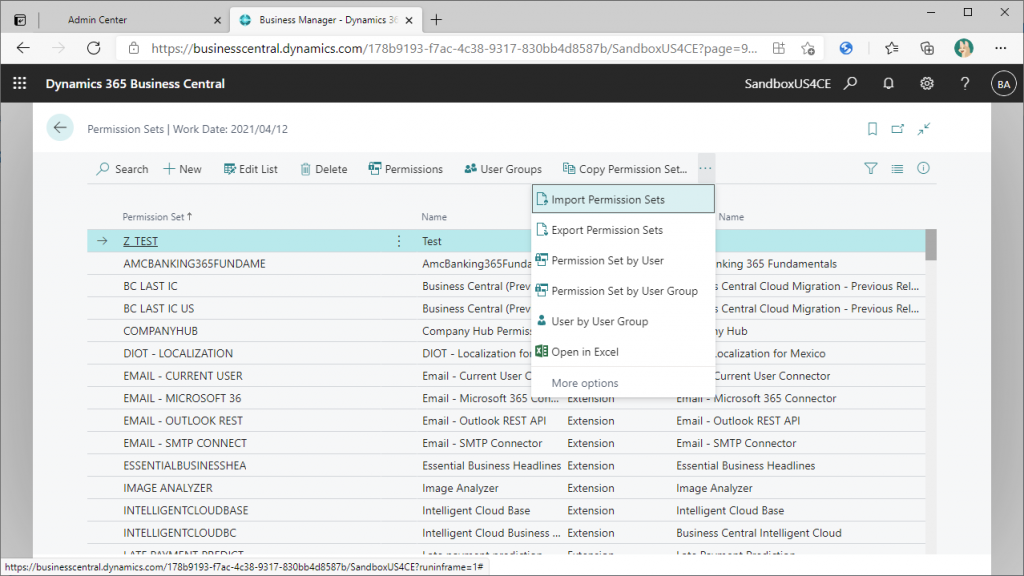Click the search magnifier in Business Central header
Screen dimensions: 1024x576
tap(850, 84)
